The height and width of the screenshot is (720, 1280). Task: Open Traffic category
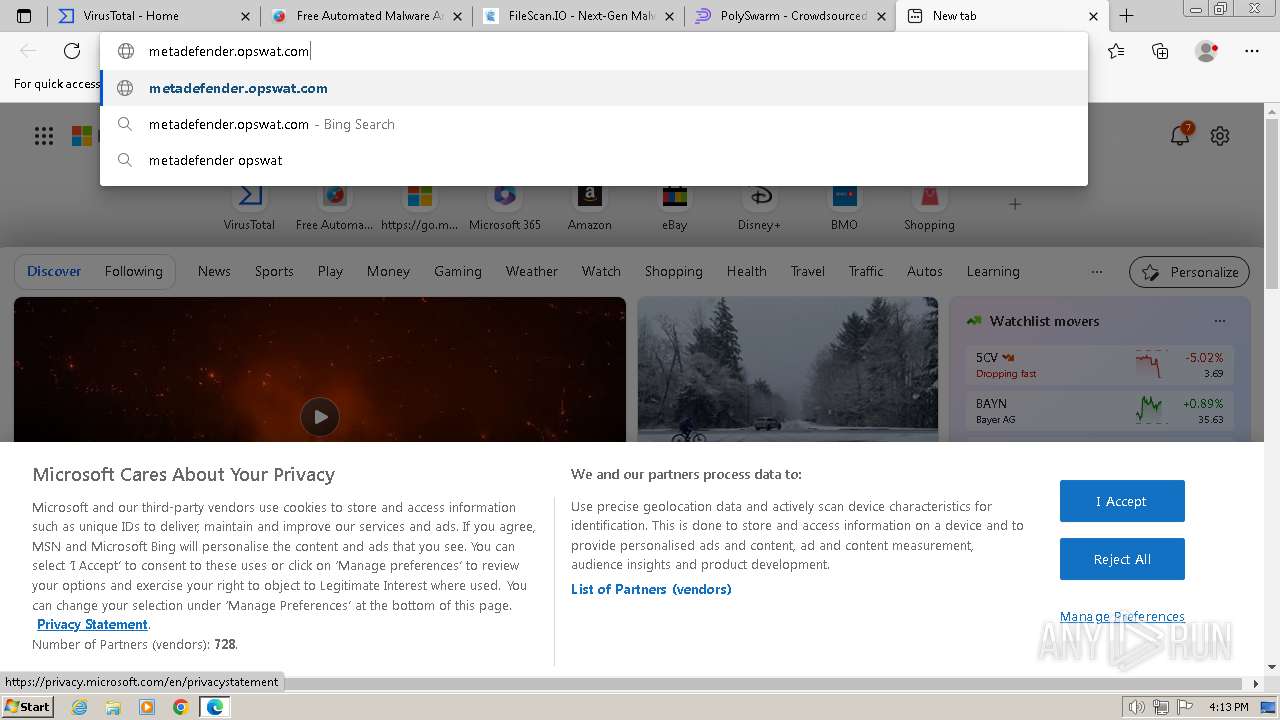(866, 271)
